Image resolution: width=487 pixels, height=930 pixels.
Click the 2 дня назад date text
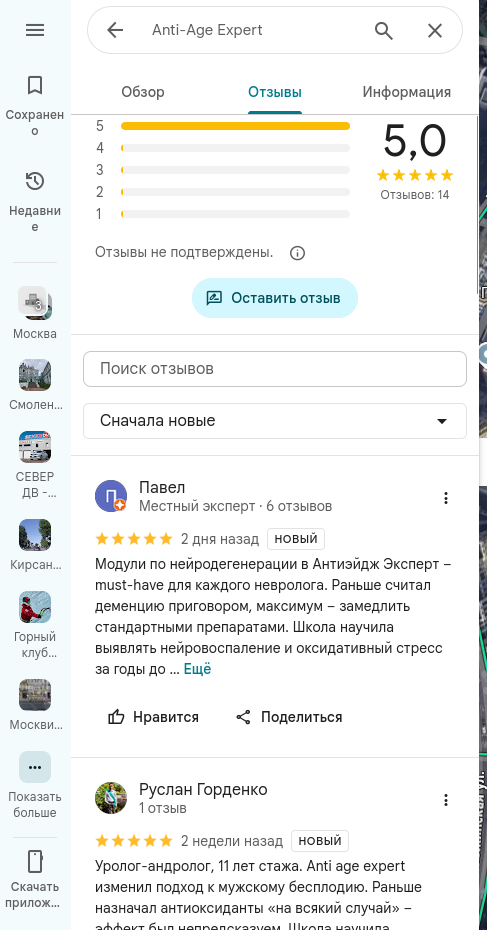(220, 539)
